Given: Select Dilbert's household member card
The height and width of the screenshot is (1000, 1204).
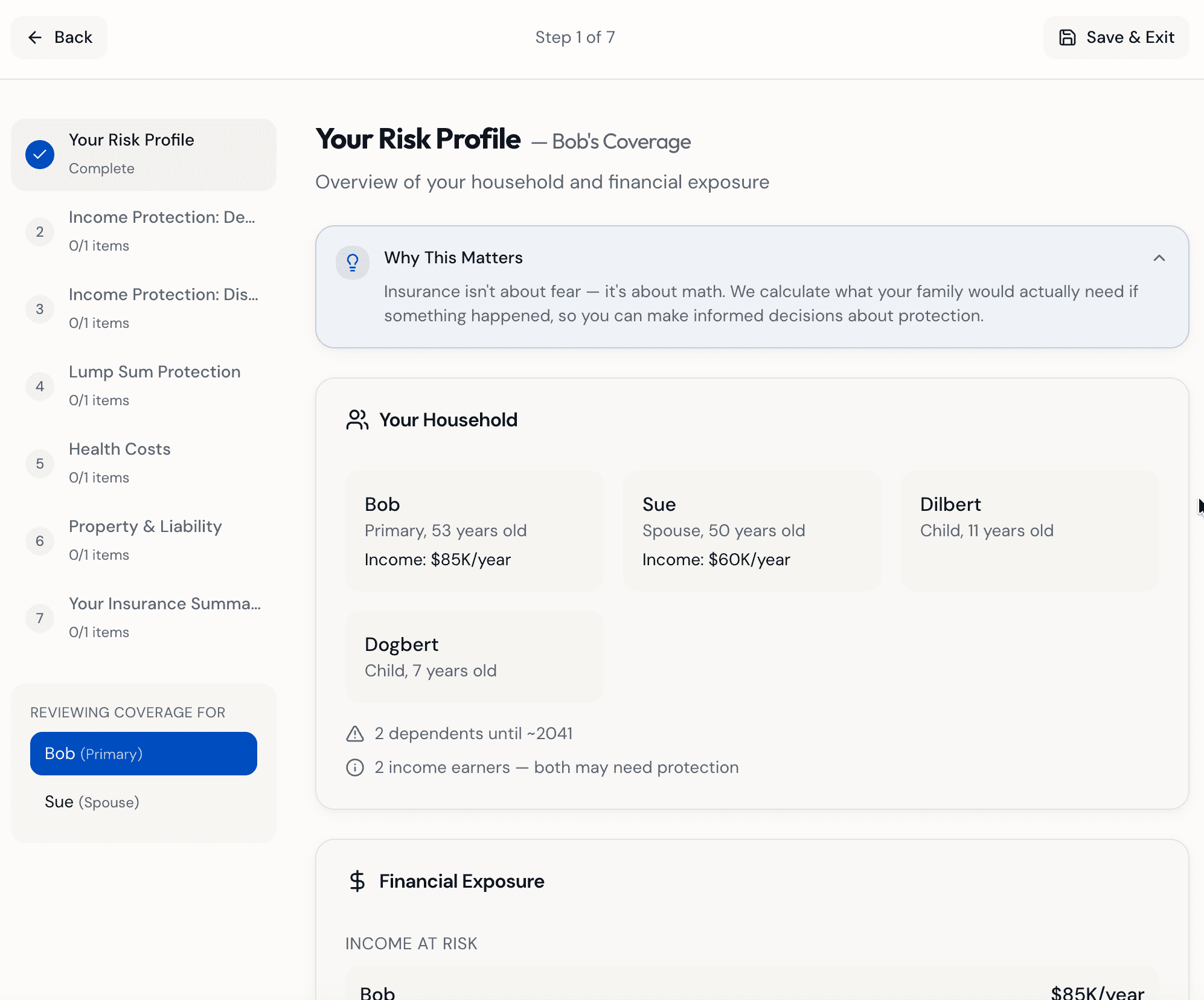Looking at the screenshot, I should click(x=1029, y=531).
